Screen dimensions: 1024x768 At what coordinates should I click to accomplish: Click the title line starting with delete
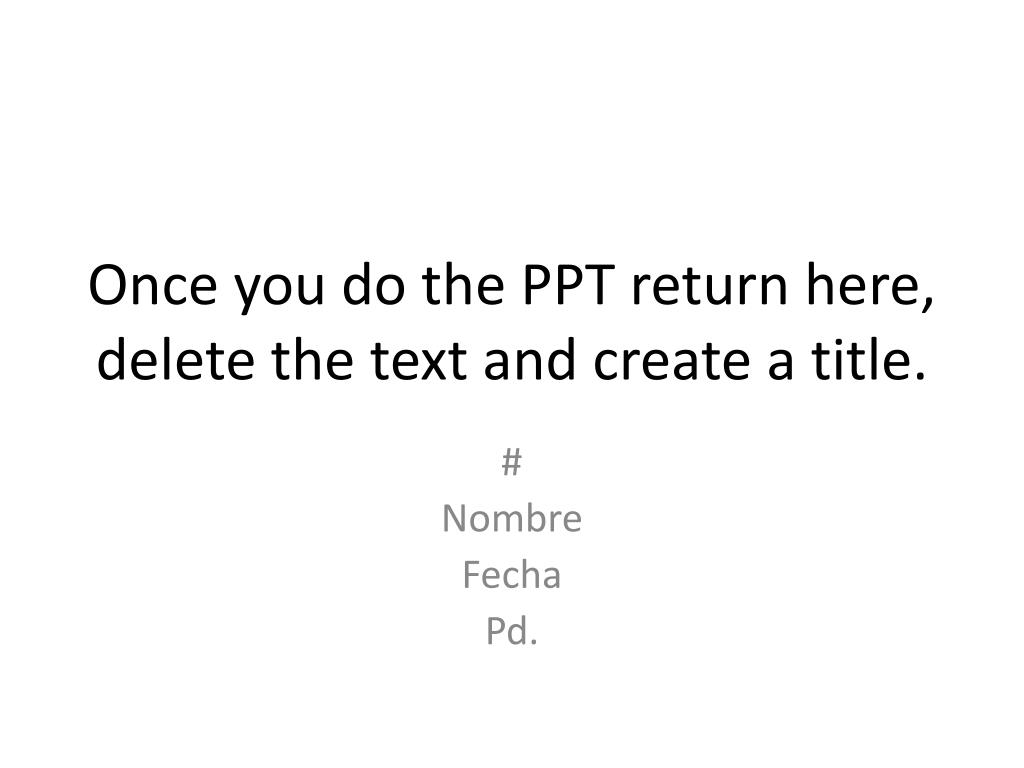coord(511,360)
